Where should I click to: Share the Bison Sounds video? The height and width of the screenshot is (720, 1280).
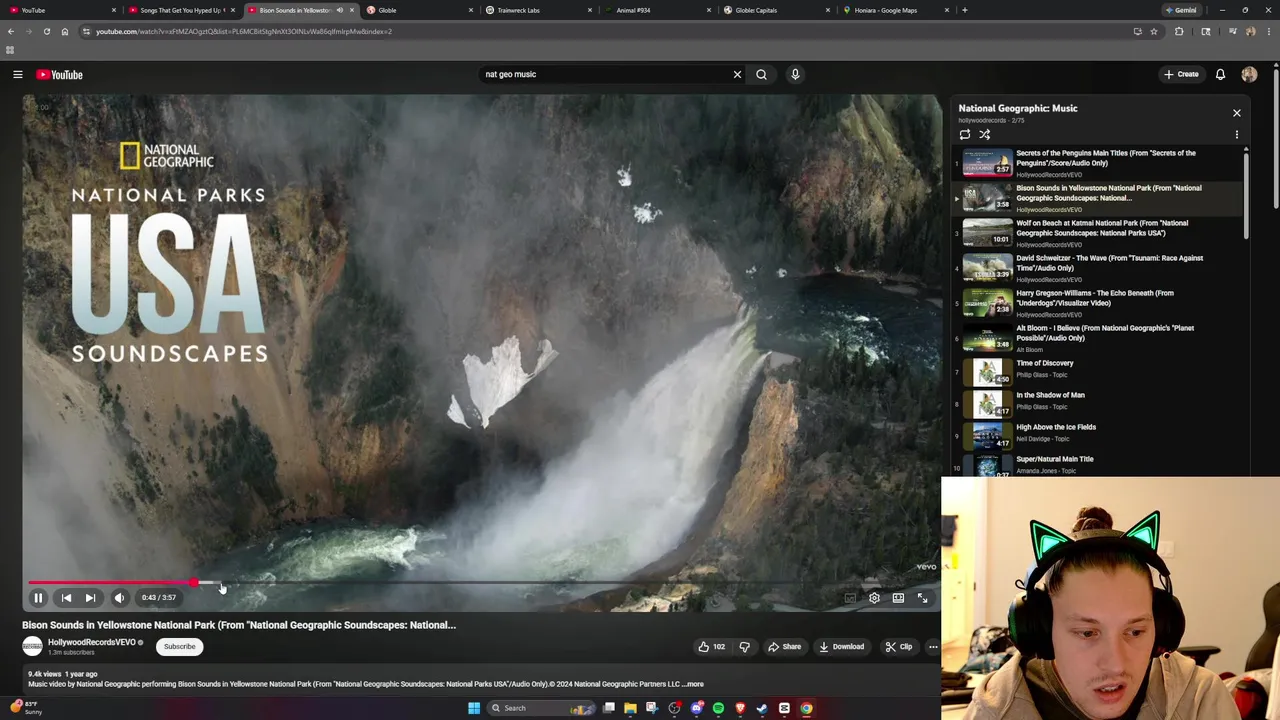click(785, 647)
